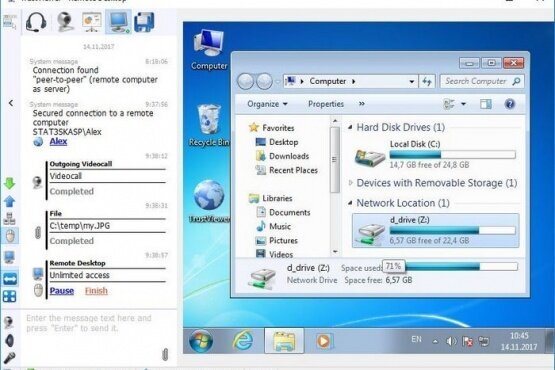Open Explorer help with the question mark icon
Viewport: 555px width, 370px height.
point(510,104)
